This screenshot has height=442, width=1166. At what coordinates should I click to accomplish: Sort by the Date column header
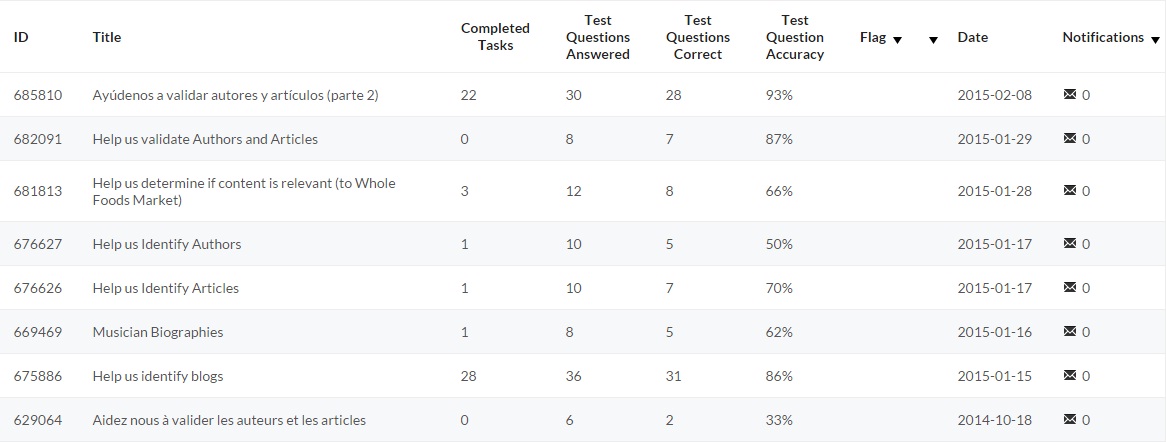(x=972, y=37)
